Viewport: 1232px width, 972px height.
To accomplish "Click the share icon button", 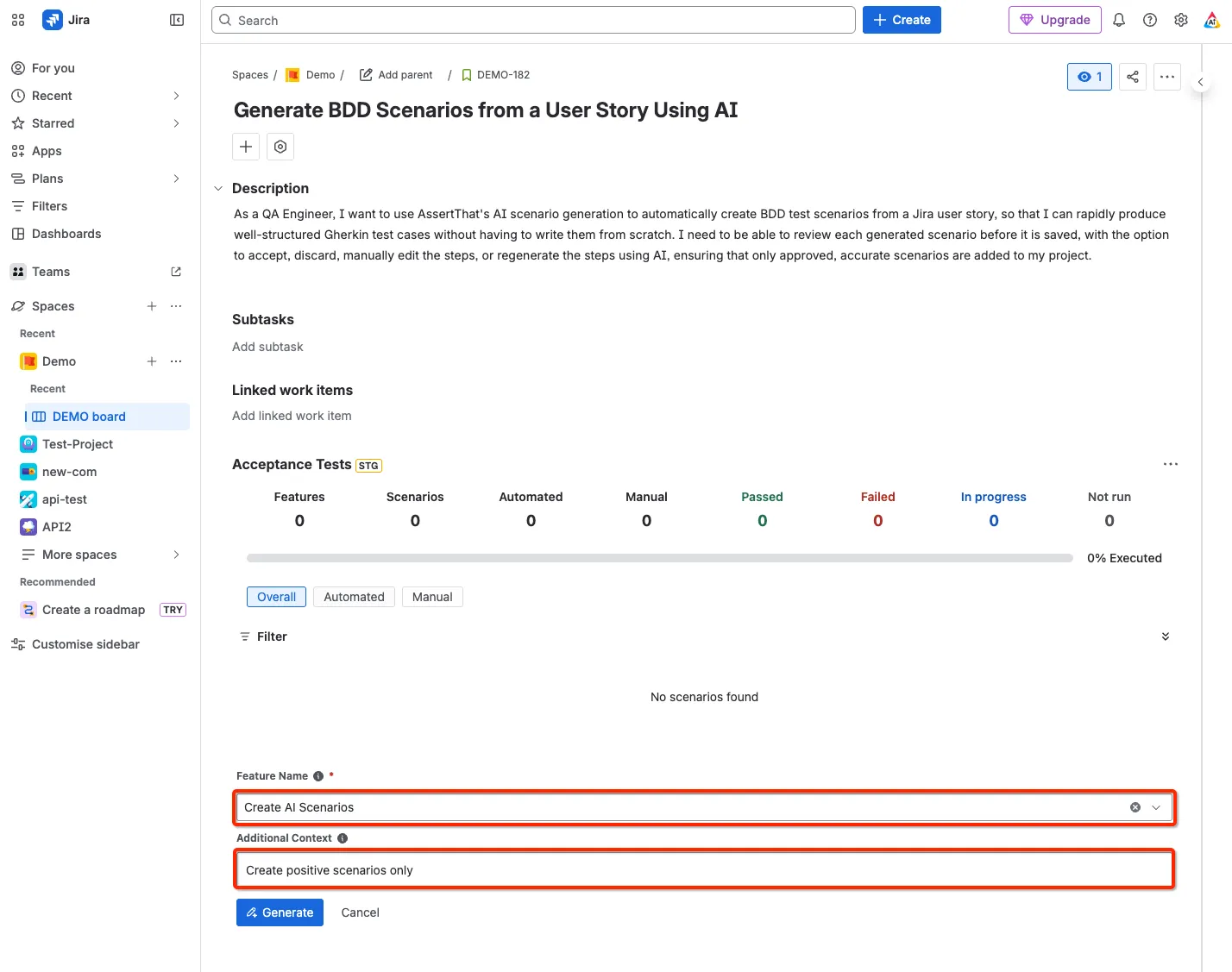I will coord(1133,77).
